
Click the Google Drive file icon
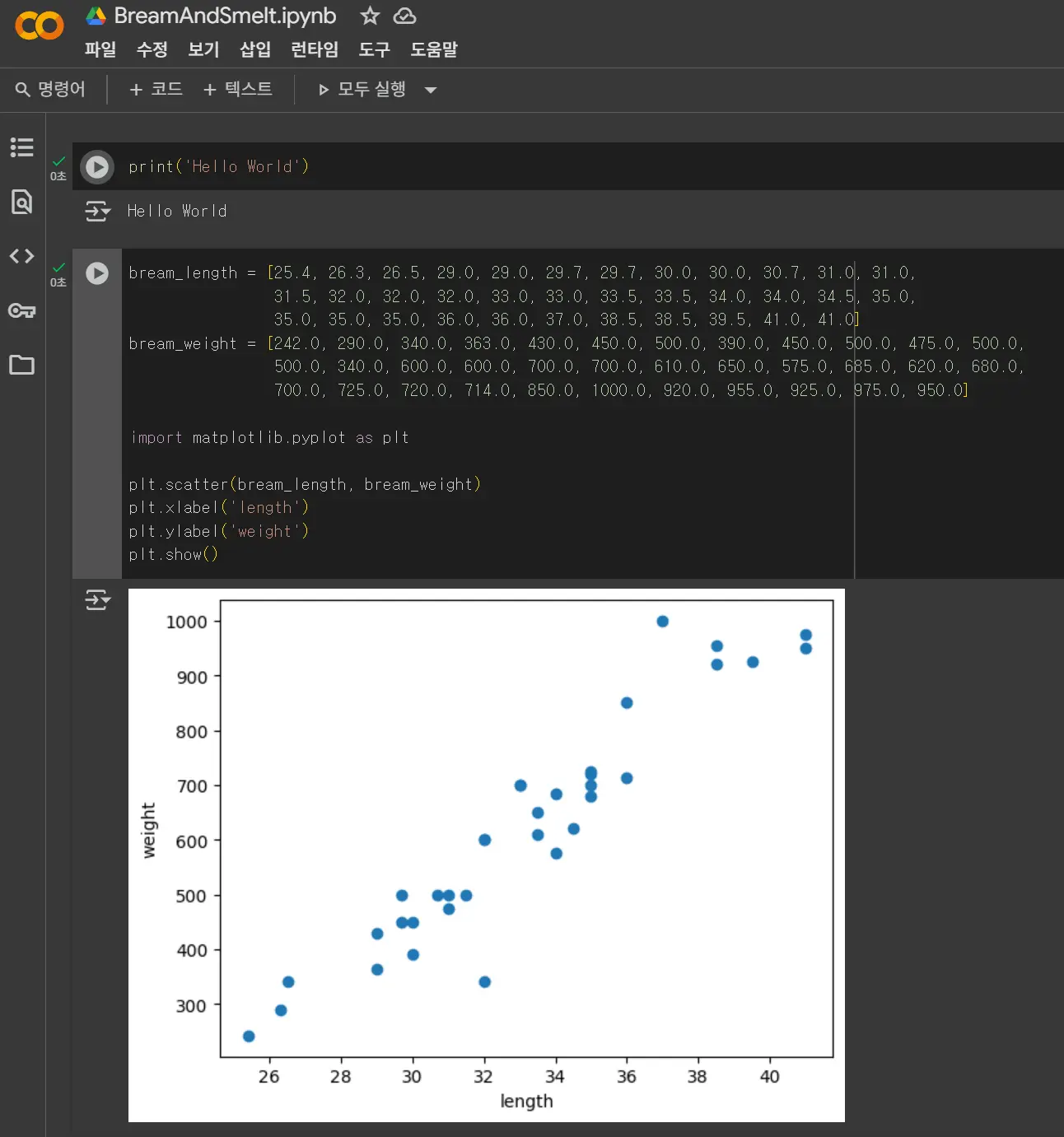pyautogui.click(x=96, y=16)
